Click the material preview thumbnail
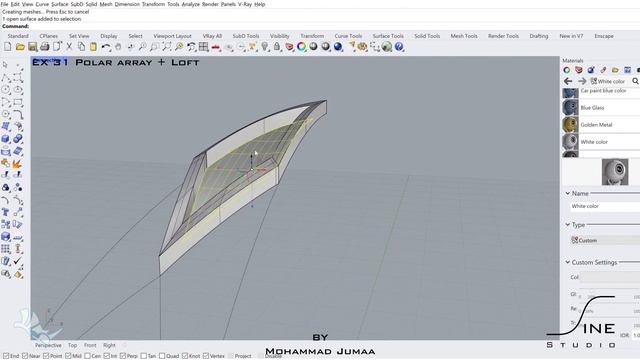Screen dimensions: 640x360 coord(615,172)
